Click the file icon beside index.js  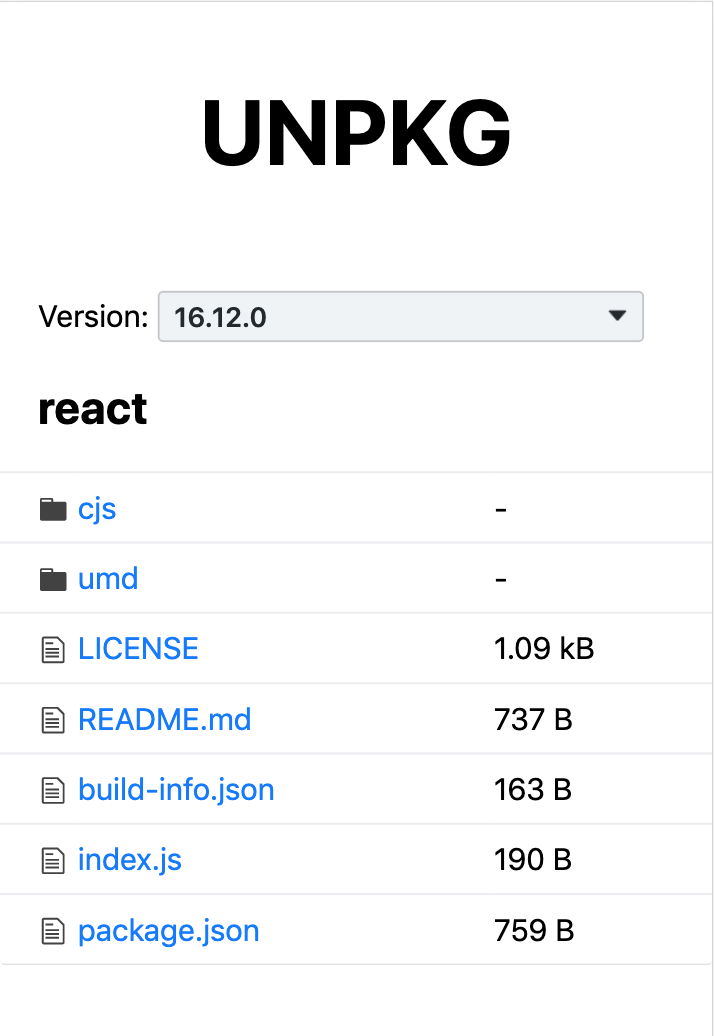pos(53,860)
